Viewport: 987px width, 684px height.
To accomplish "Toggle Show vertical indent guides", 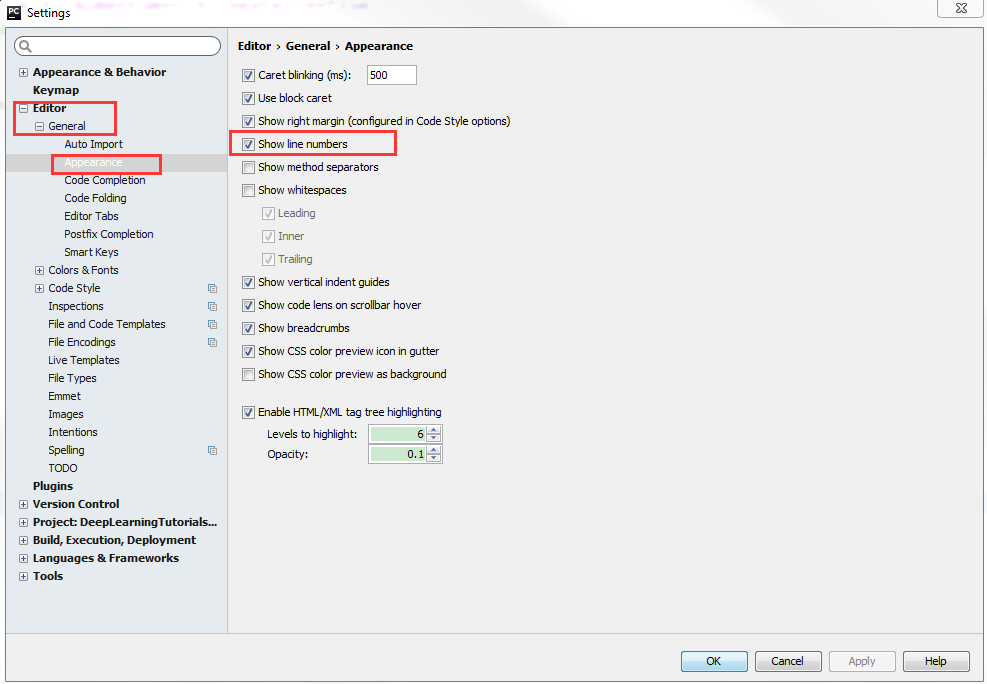I will click(248, 283).
